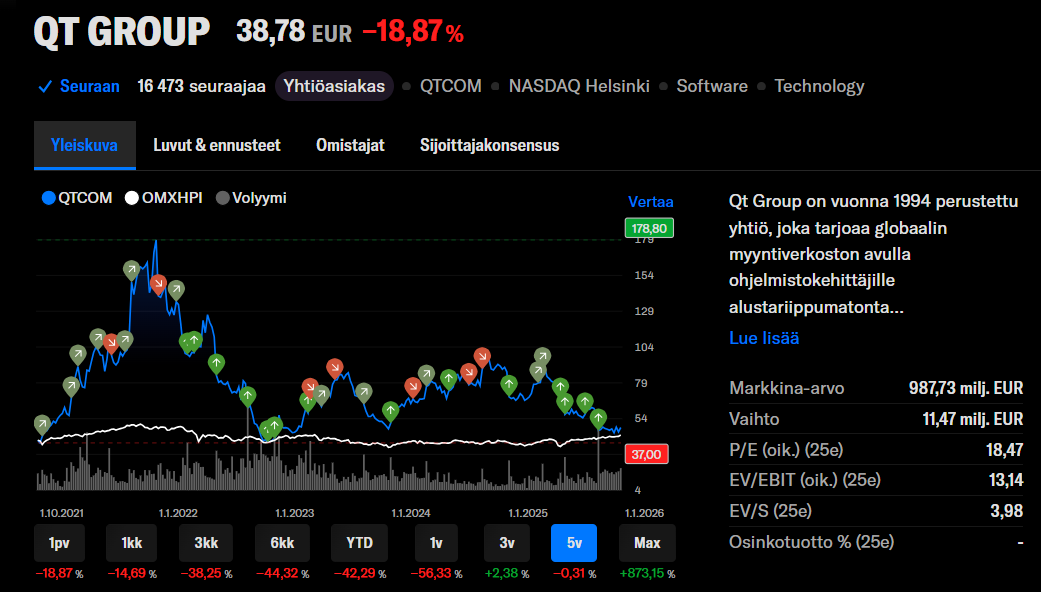Click the topmost marker in early 2025

pos(542,355)
